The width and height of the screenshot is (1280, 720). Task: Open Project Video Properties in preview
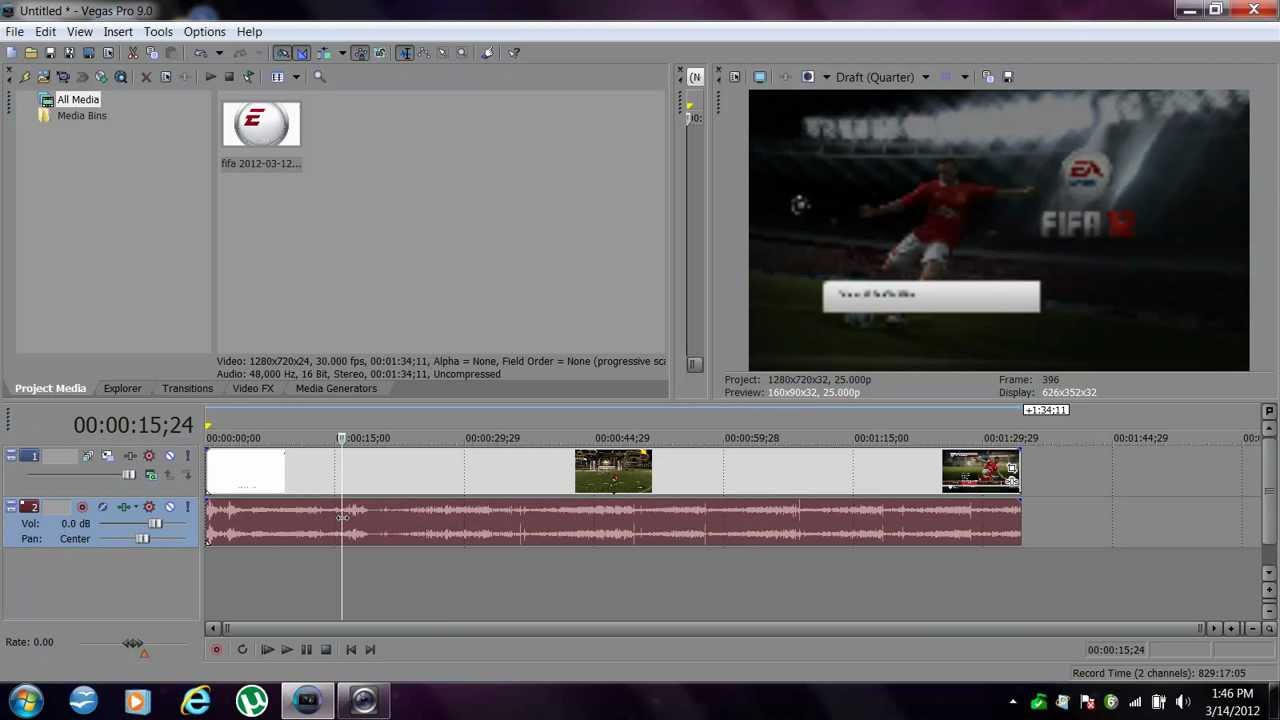[x=735, y=77]
